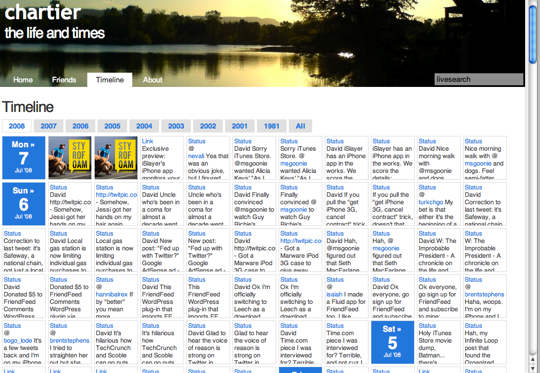Select the 2004 year filter

pos(144,126)
